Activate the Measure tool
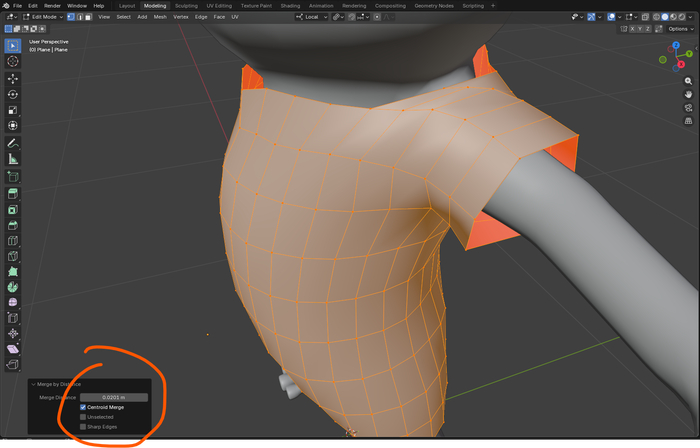700x448 pixels. coord(13,159)
